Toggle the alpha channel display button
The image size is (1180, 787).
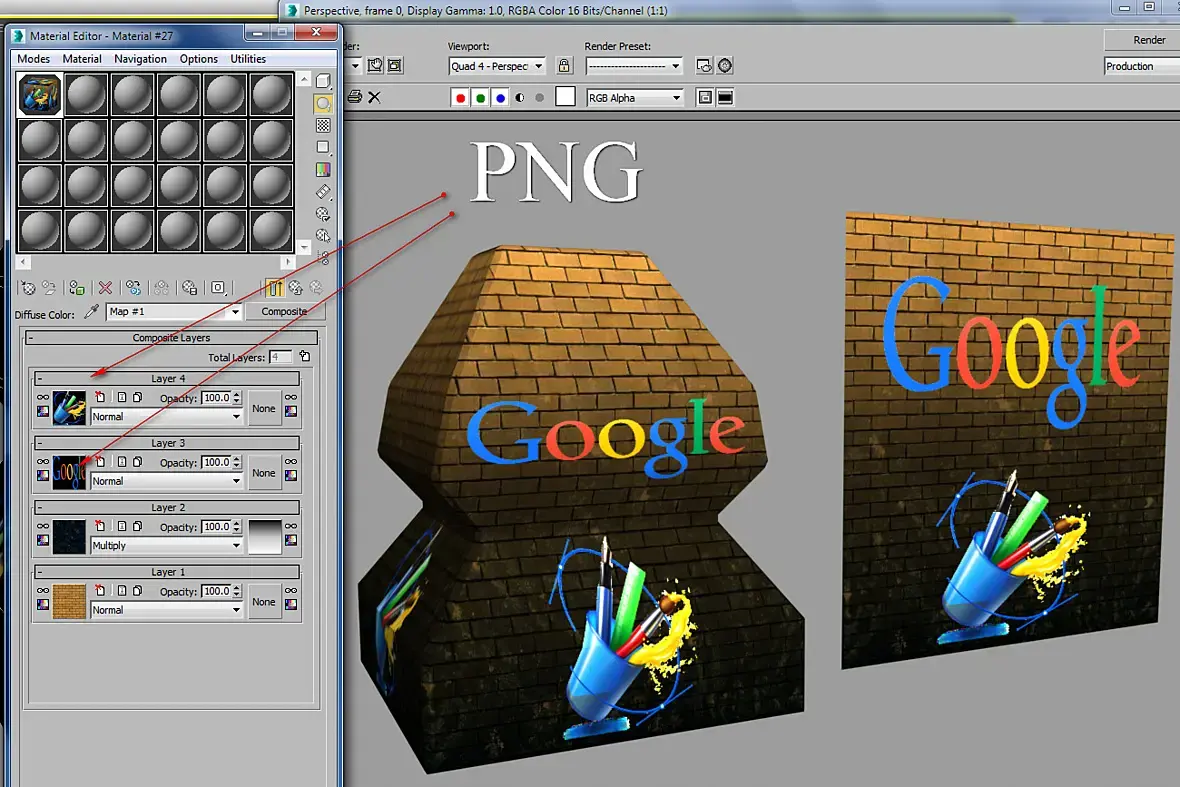coord(519,98)
